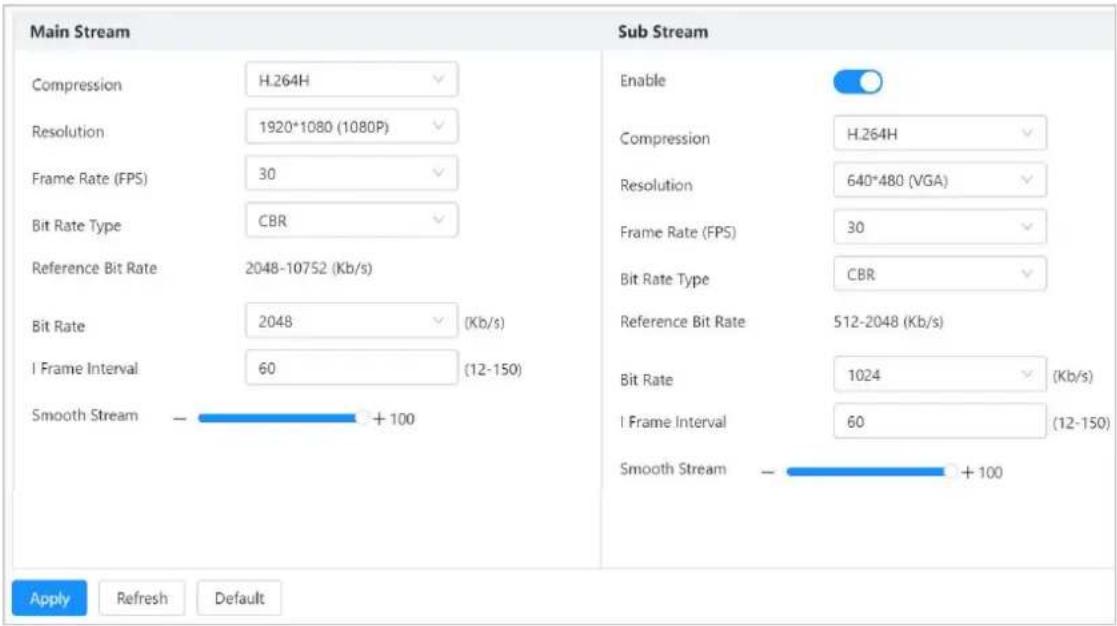The width and height of the screenshot is (1117, 626).
Task: Click minus icon of Main Stream Smooth Stream
Action: click(x=180, y=419)
